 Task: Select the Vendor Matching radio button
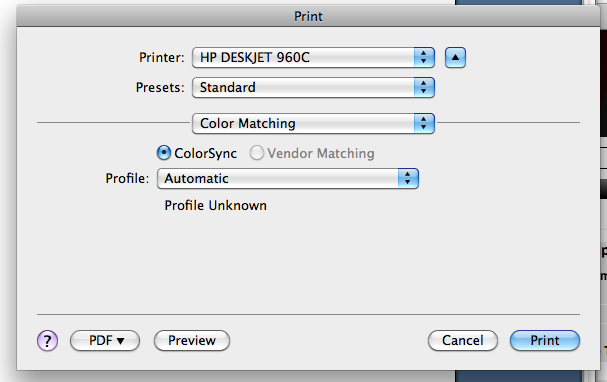click(x=257, y=153)
